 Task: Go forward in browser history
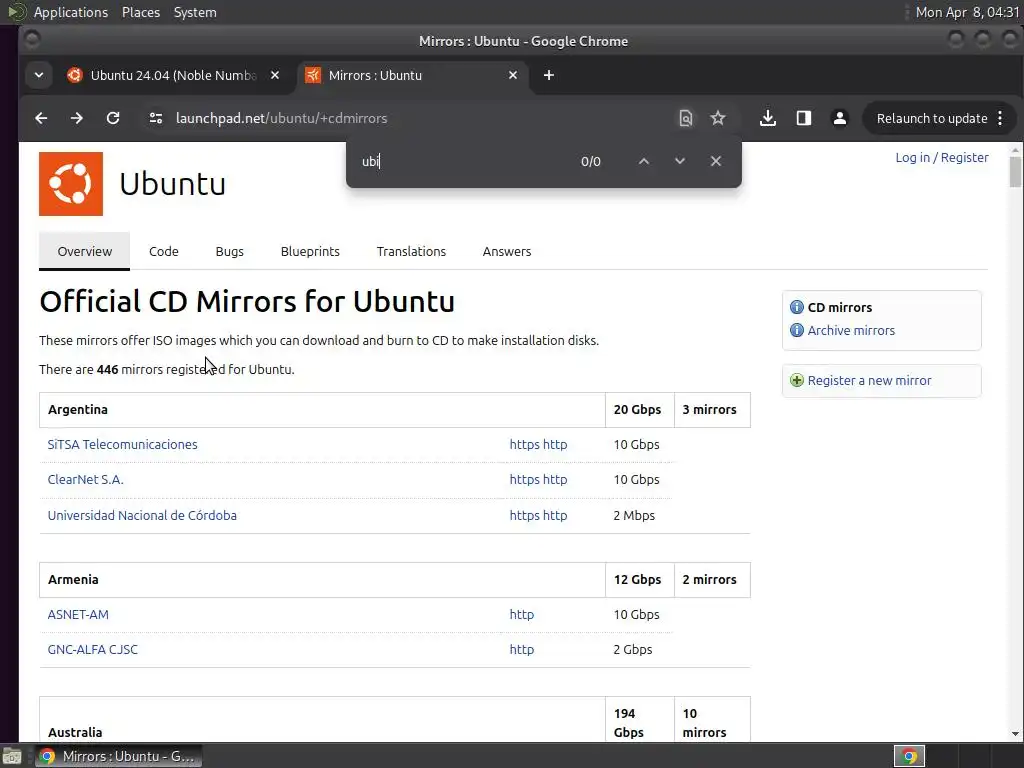click(77, 118)
